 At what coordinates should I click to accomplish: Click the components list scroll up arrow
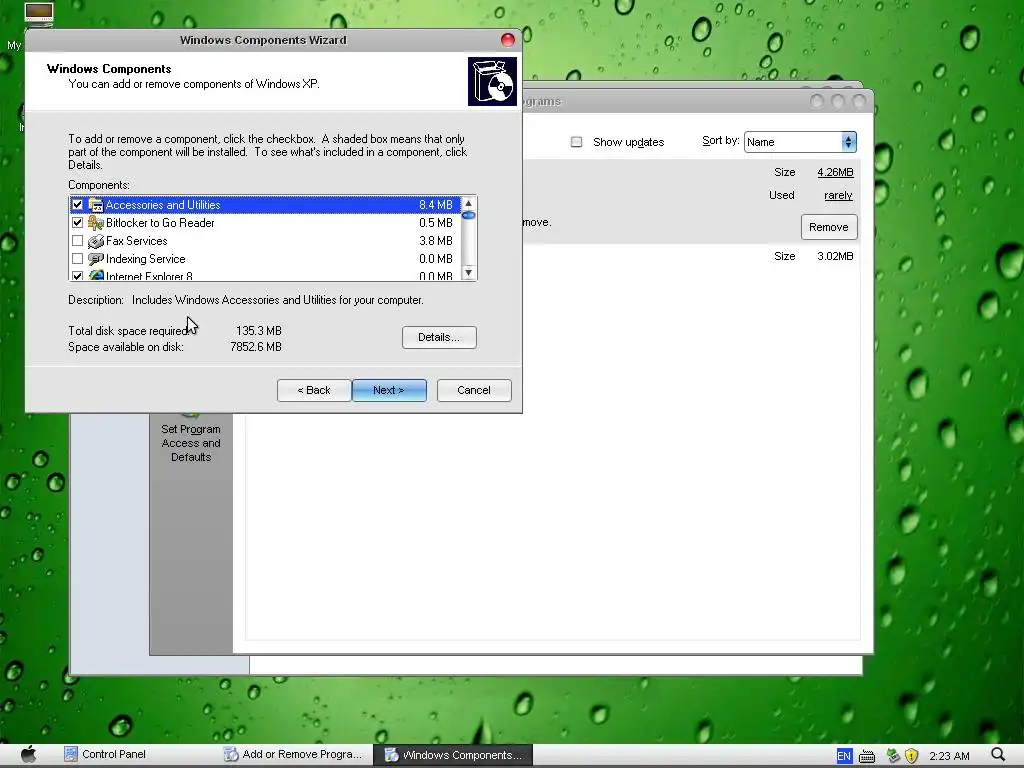point(468,203)
